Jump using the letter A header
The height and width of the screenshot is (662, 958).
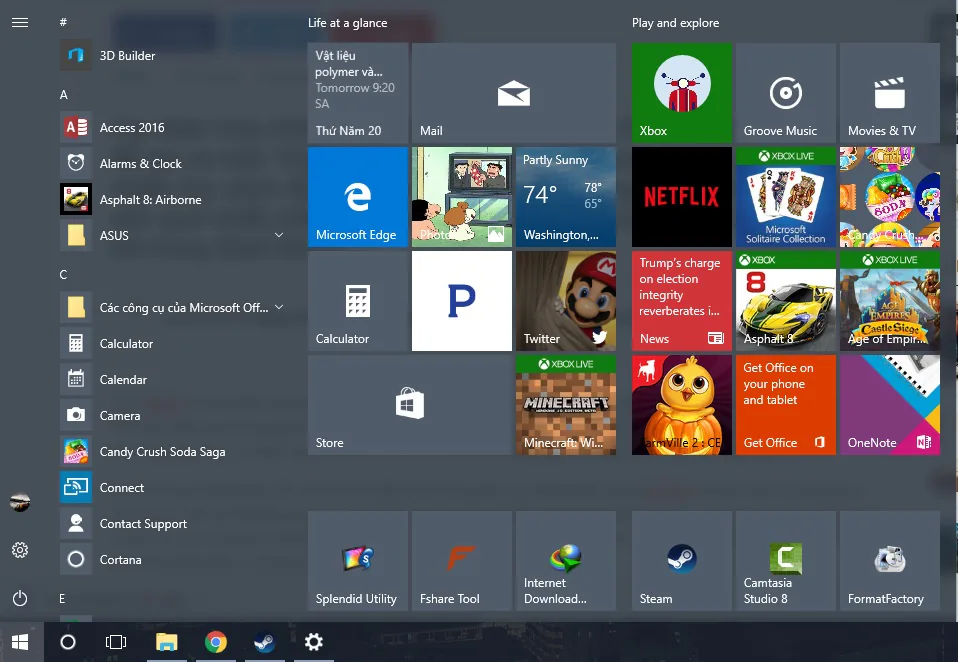64,95
